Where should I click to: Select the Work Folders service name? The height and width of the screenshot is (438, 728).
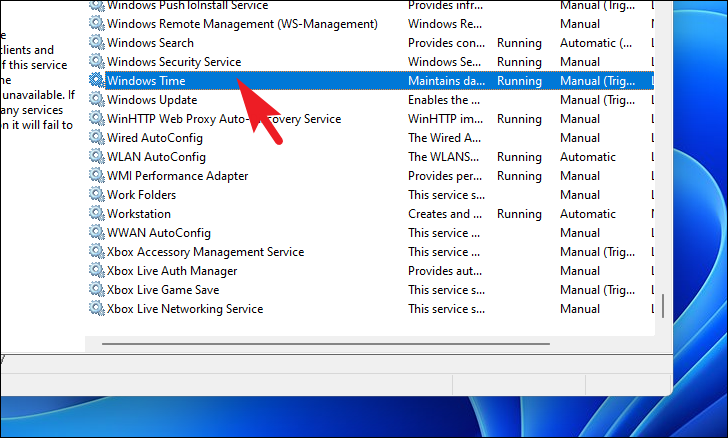coord(142,195)
